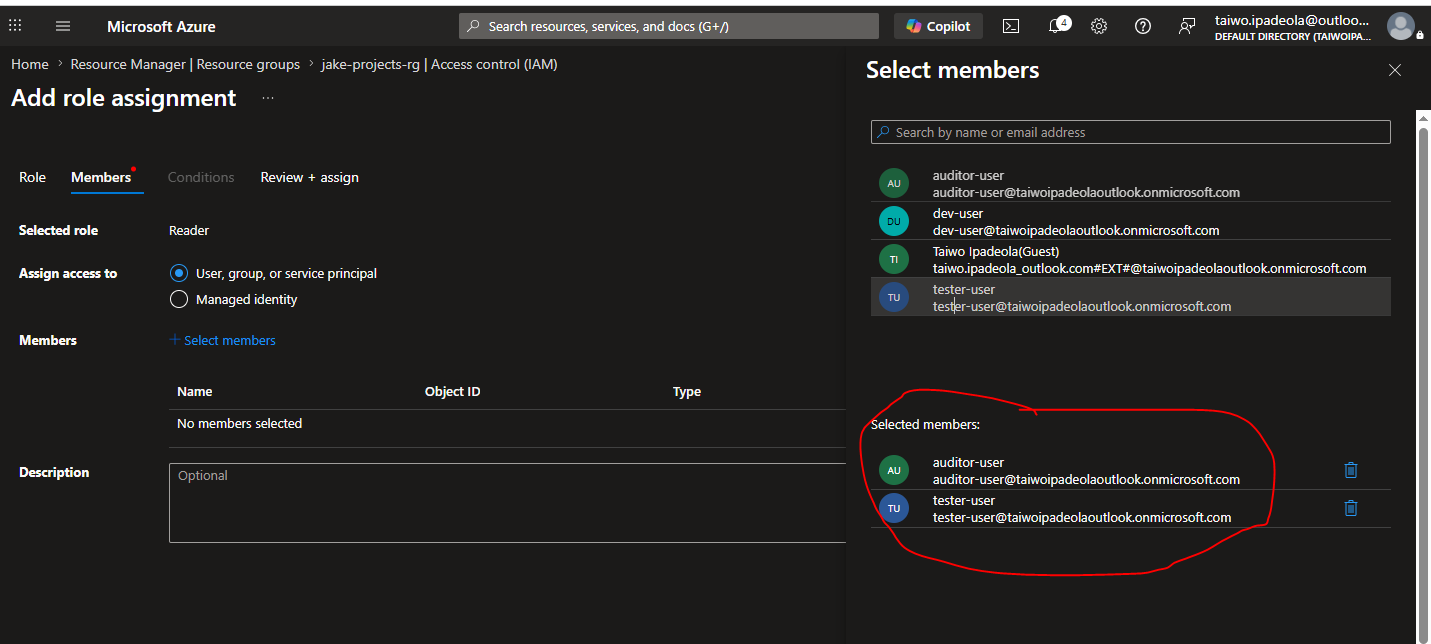Click the account avatar picture
This screenshot has width=1431, height=644.
click(1401, 26)
